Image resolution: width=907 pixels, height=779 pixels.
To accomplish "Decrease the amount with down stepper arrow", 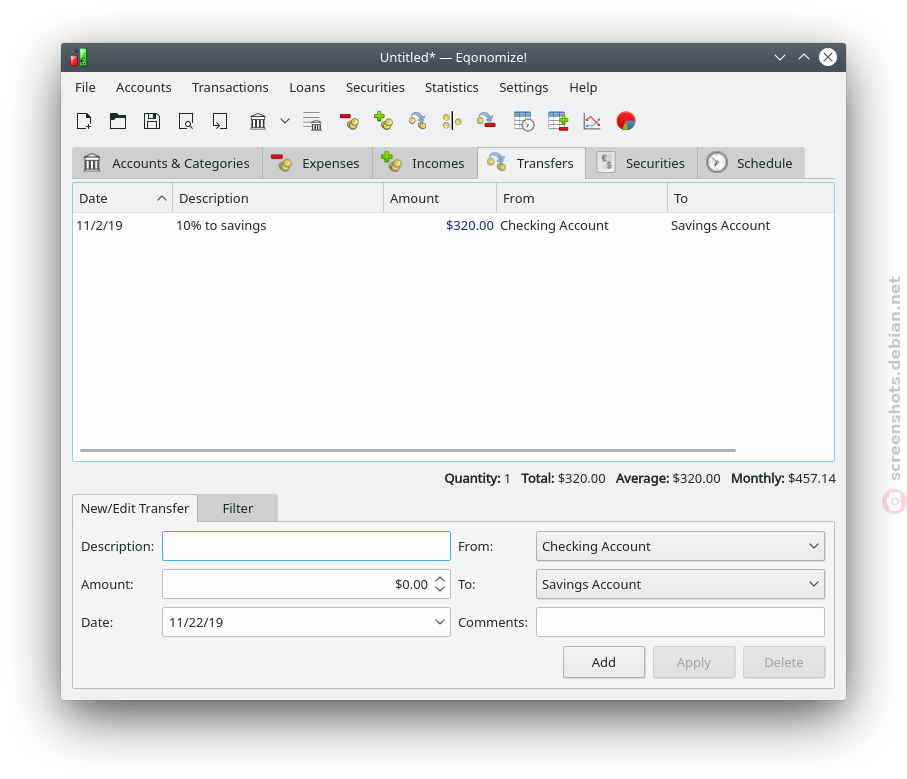I will click(x=440, y=589).
